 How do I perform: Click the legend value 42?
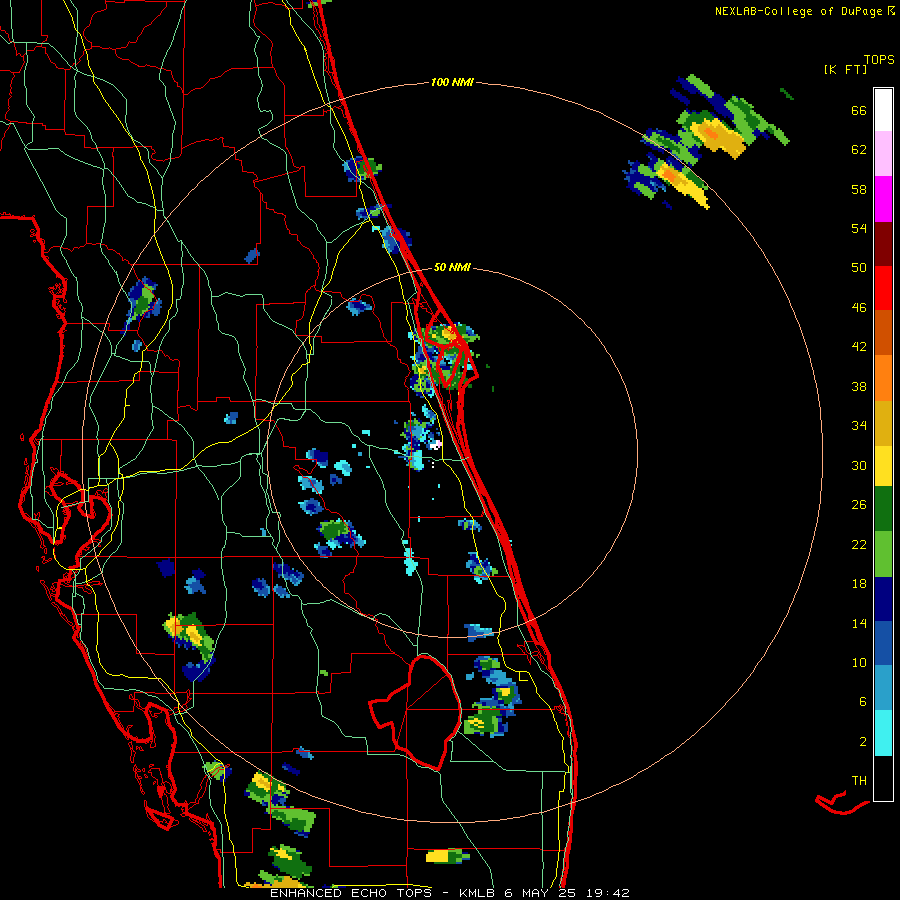pos(859,347)
